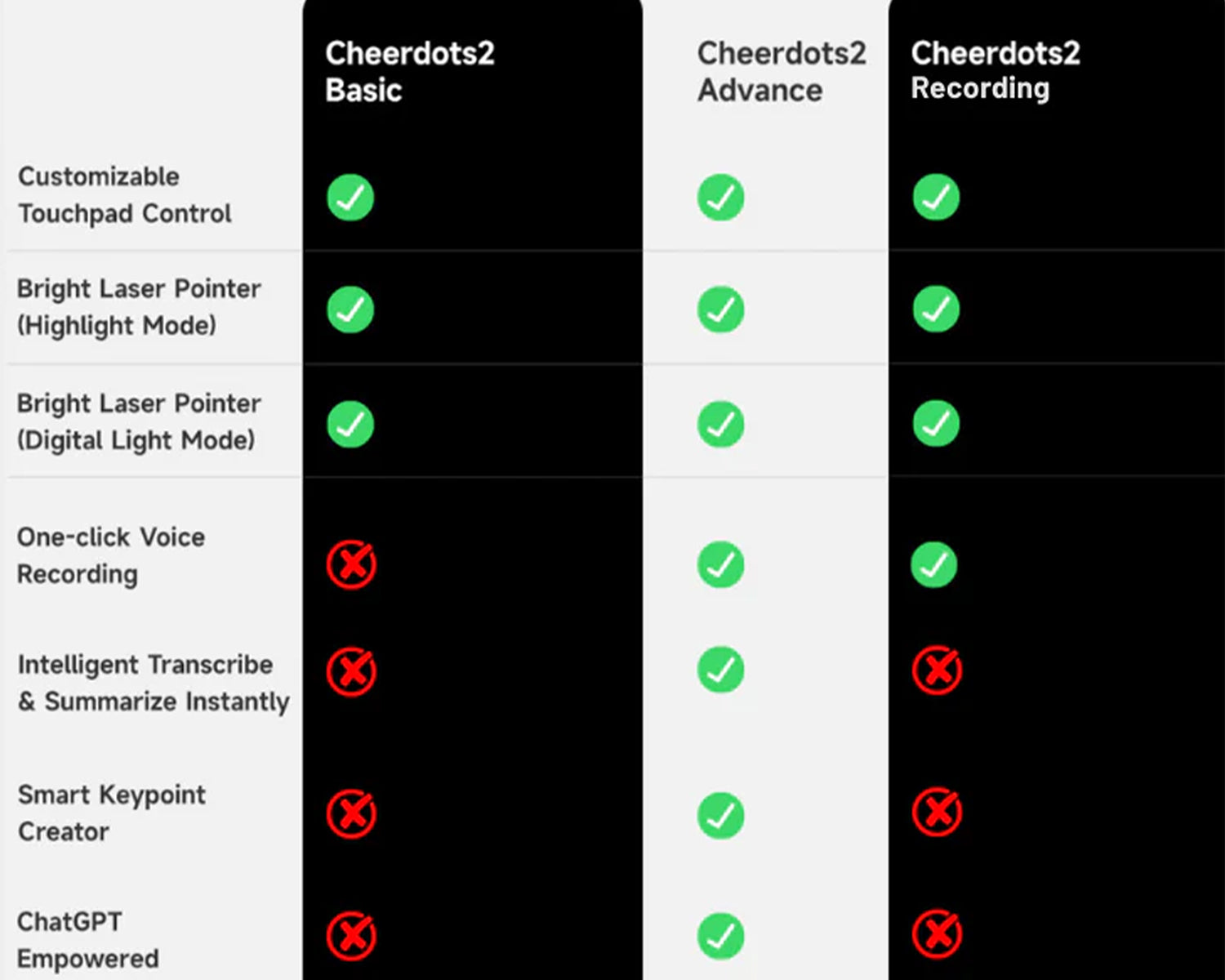This screenshot has width=1225, height=980.
Task: Click the One-click Voice Recording label
Action: tap(111, 555)
